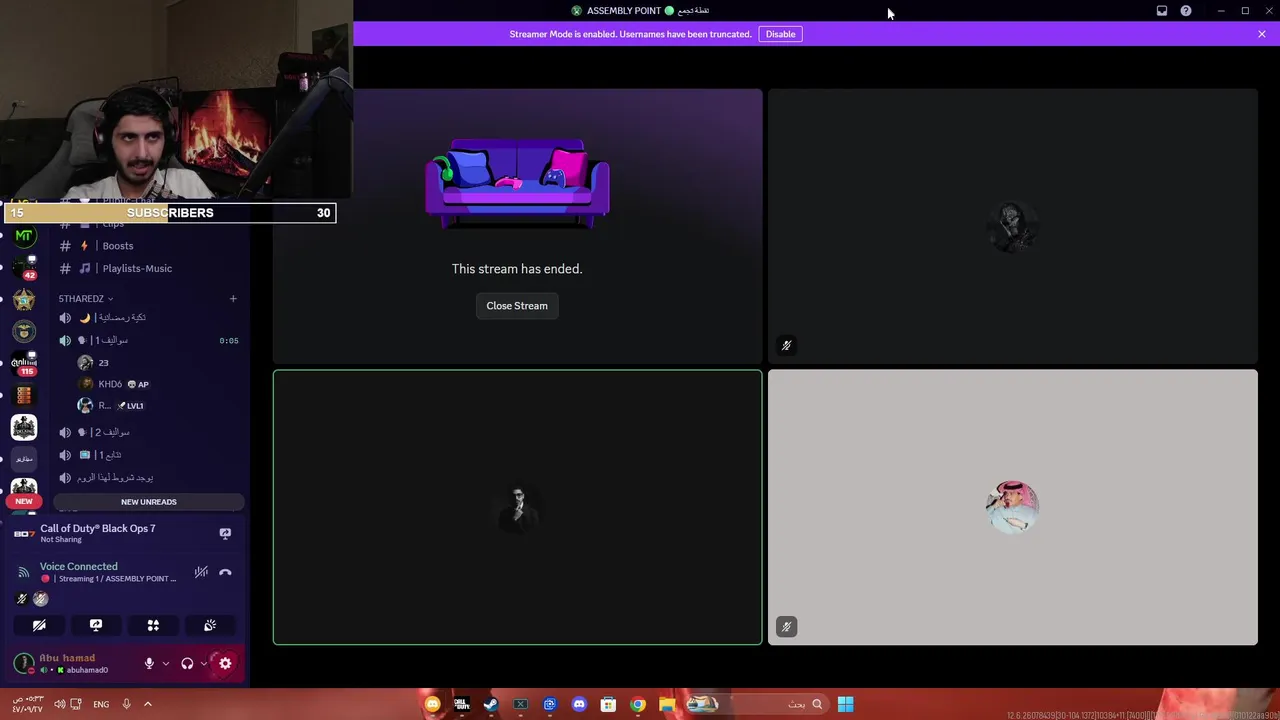The height and width of the screenshot is (720, 1280).
Task: Open Google Chrome from the taskbar
Action: 638,704
